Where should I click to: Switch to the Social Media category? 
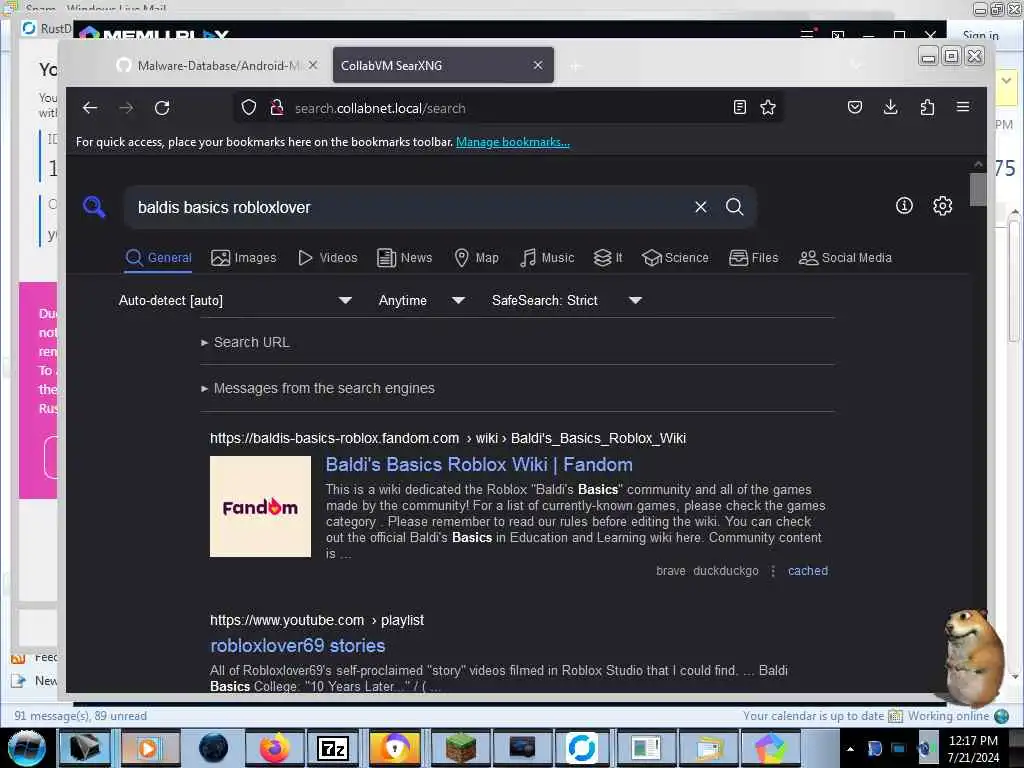844,258
